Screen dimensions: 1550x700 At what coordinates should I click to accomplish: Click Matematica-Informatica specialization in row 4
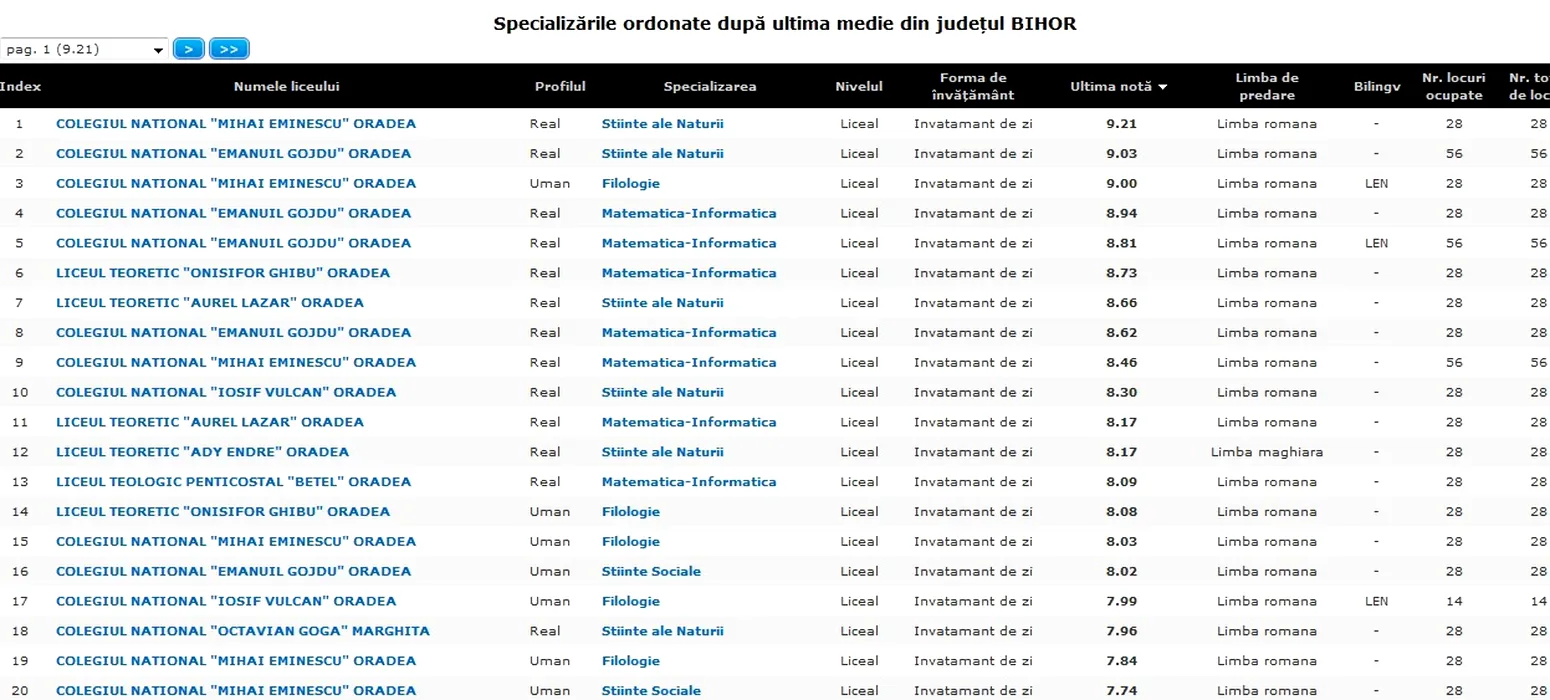tap(688, 213)
